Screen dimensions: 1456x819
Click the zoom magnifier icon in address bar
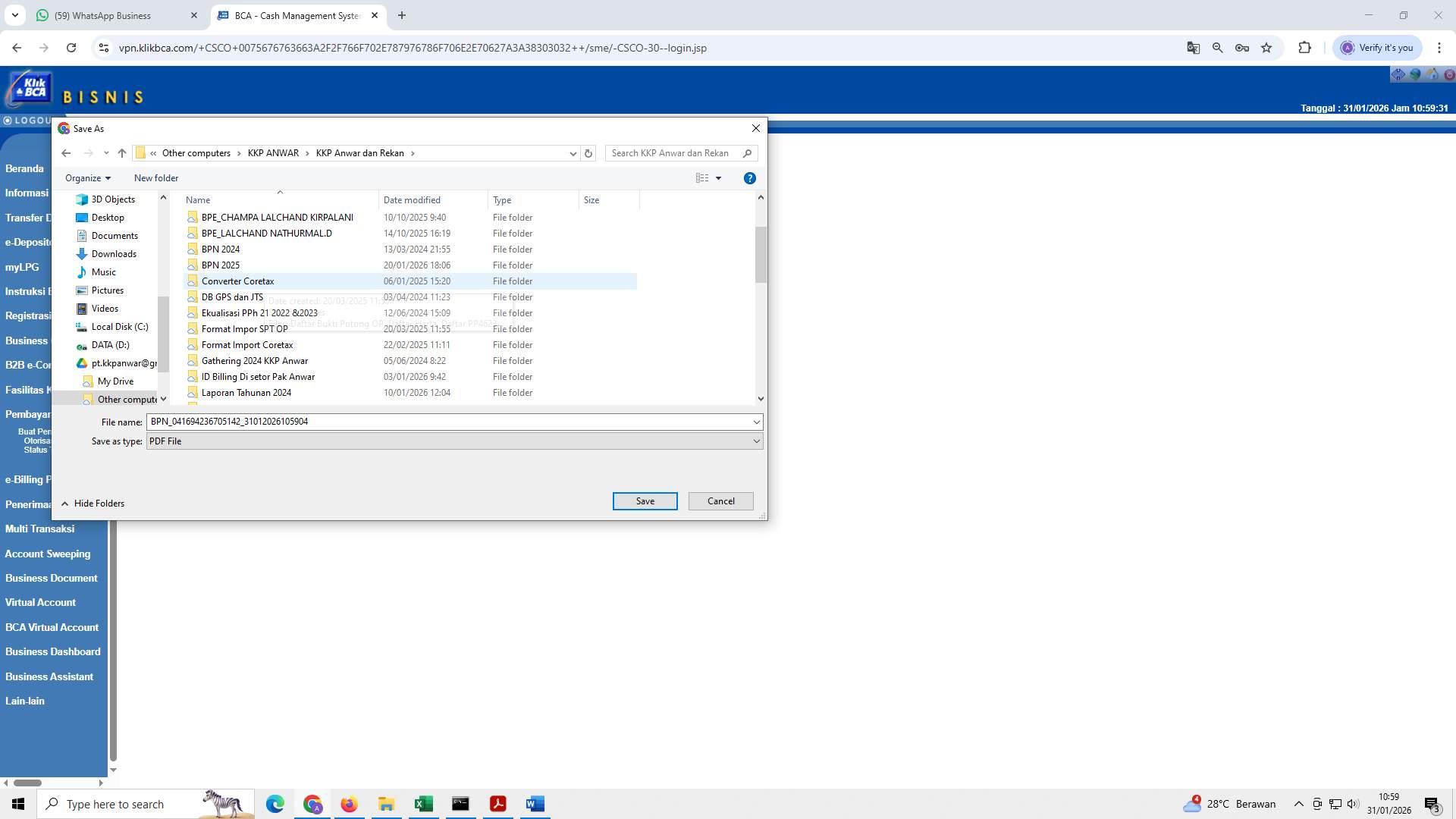(x=1217, y=47)
